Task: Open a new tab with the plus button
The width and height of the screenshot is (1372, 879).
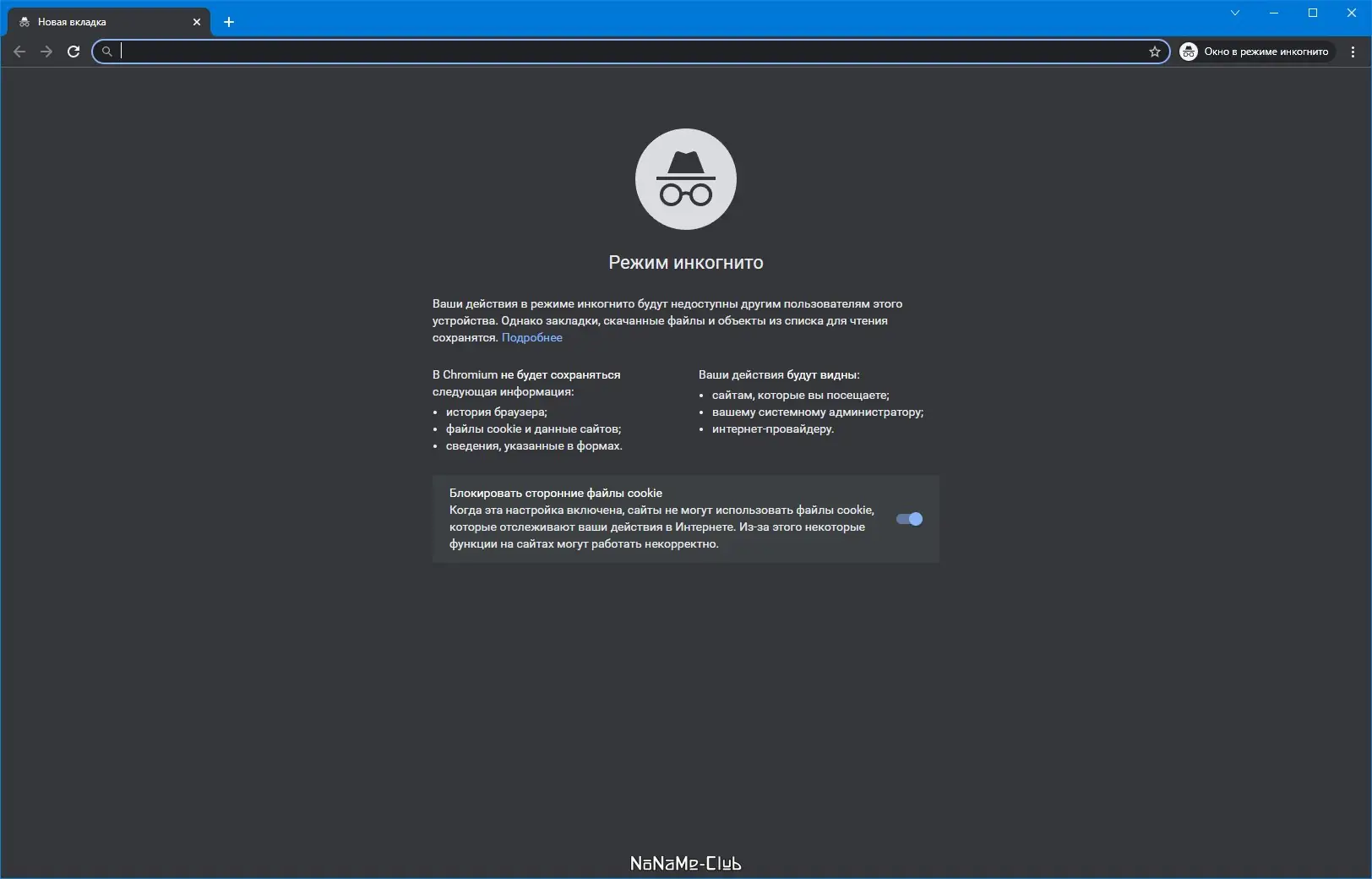Action: (x=229, y=22)
